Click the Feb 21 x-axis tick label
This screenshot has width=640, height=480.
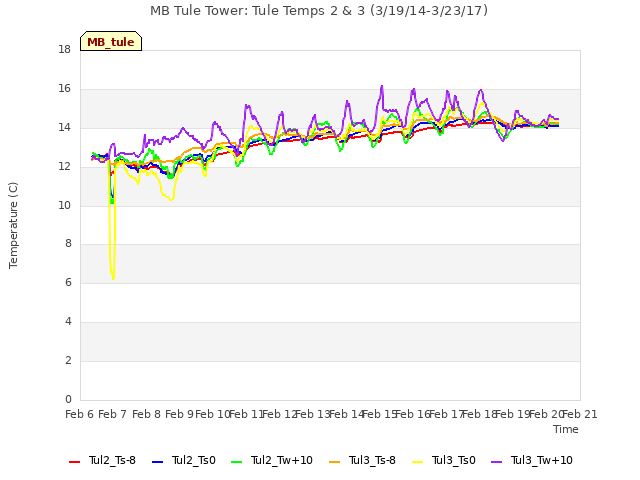click(580, 414)
